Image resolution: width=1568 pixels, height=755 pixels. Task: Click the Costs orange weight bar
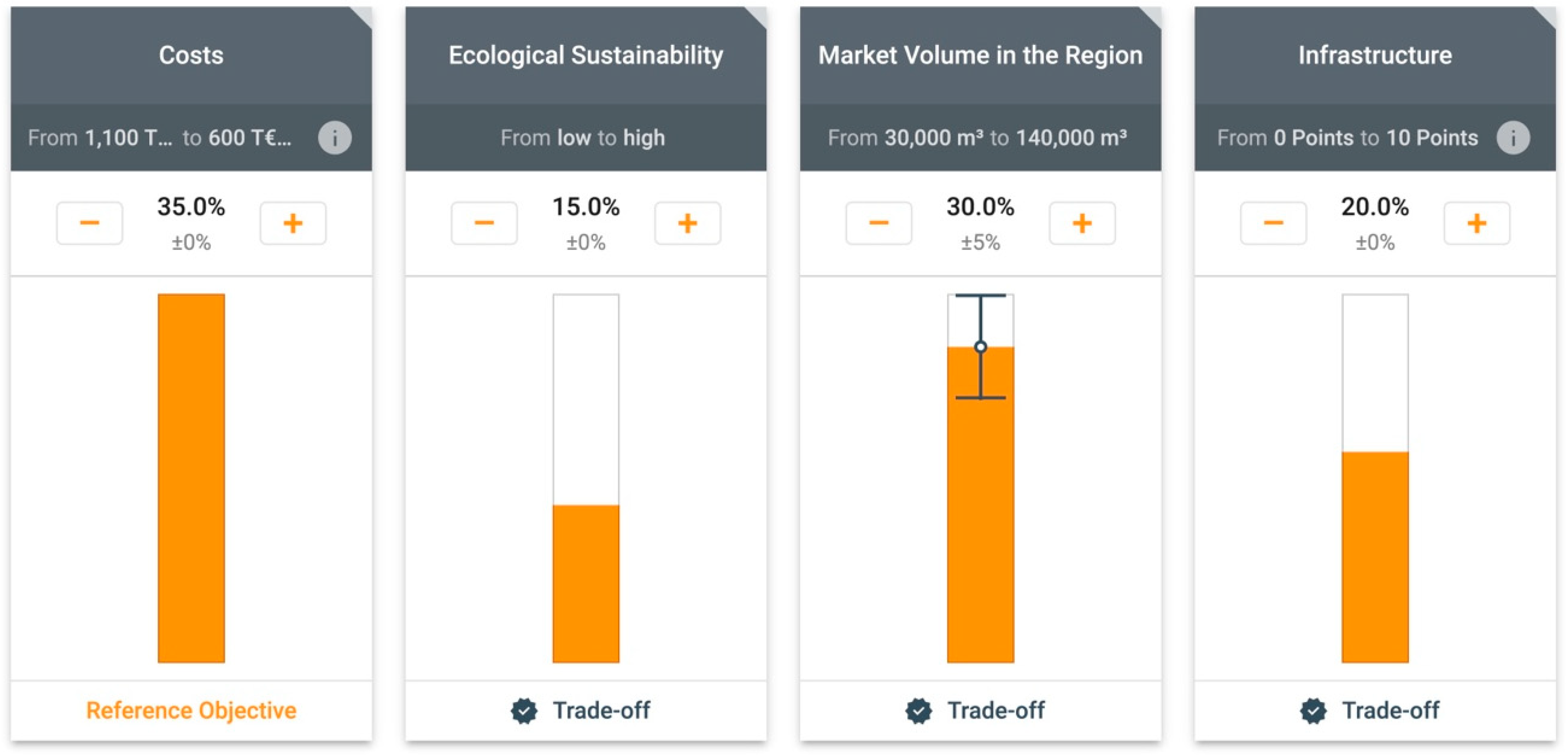pos(191,478)
